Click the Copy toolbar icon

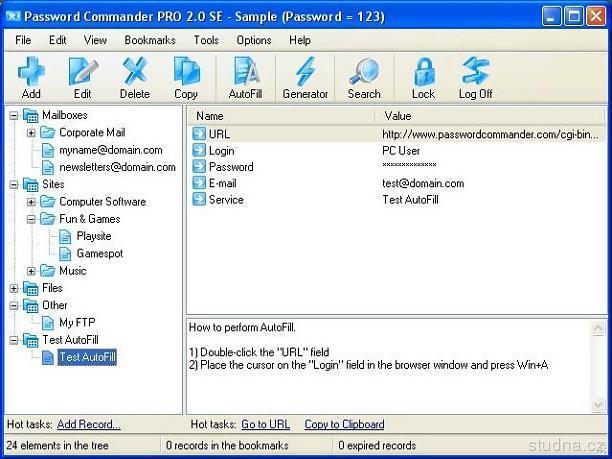pos(186,77)
